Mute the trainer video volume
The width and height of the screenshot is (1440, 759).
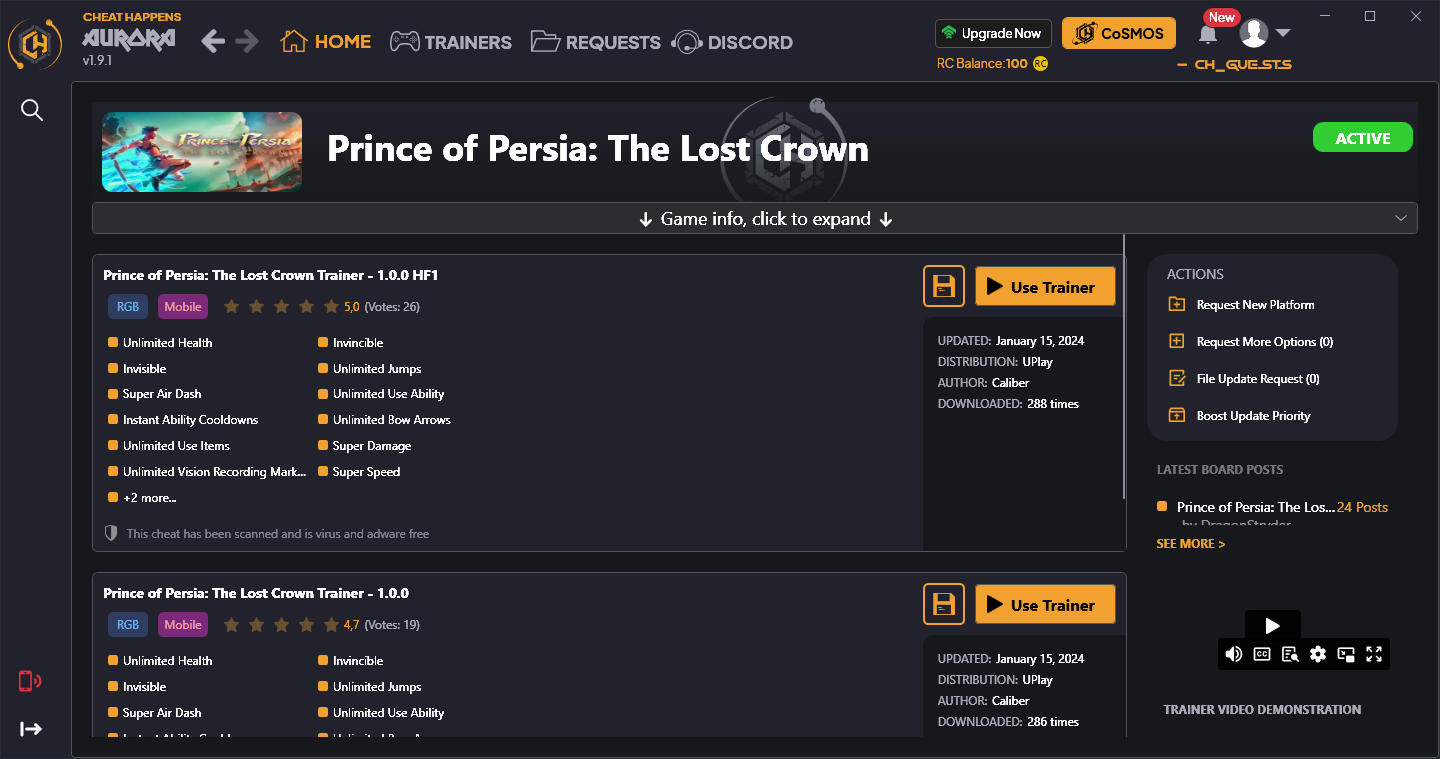pyautogui.click(x=1234, y=654)
